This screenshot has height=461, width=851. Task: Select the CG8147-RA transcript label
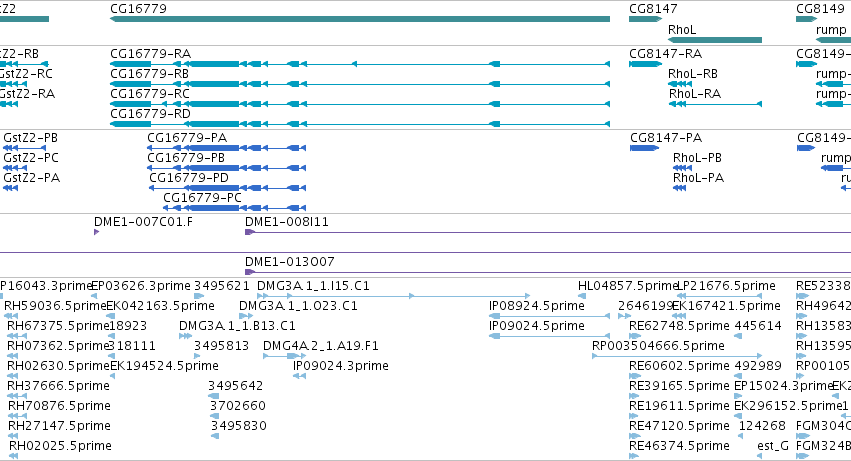tap(665, 54)
